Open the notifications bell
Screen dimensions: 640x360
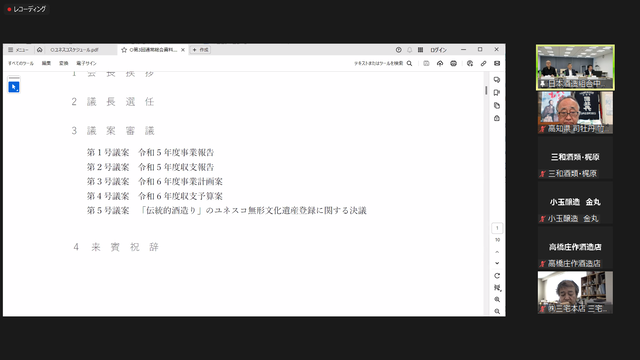(x=409, y=50)
